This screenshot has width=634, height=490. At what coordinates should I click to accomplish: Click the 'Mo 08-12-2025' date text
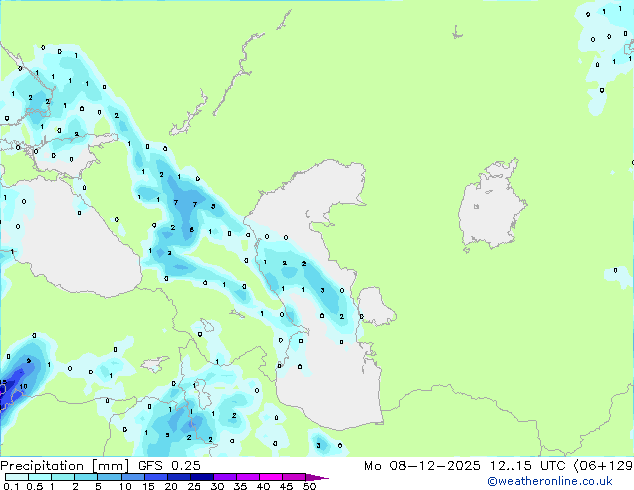click(422, 466)
